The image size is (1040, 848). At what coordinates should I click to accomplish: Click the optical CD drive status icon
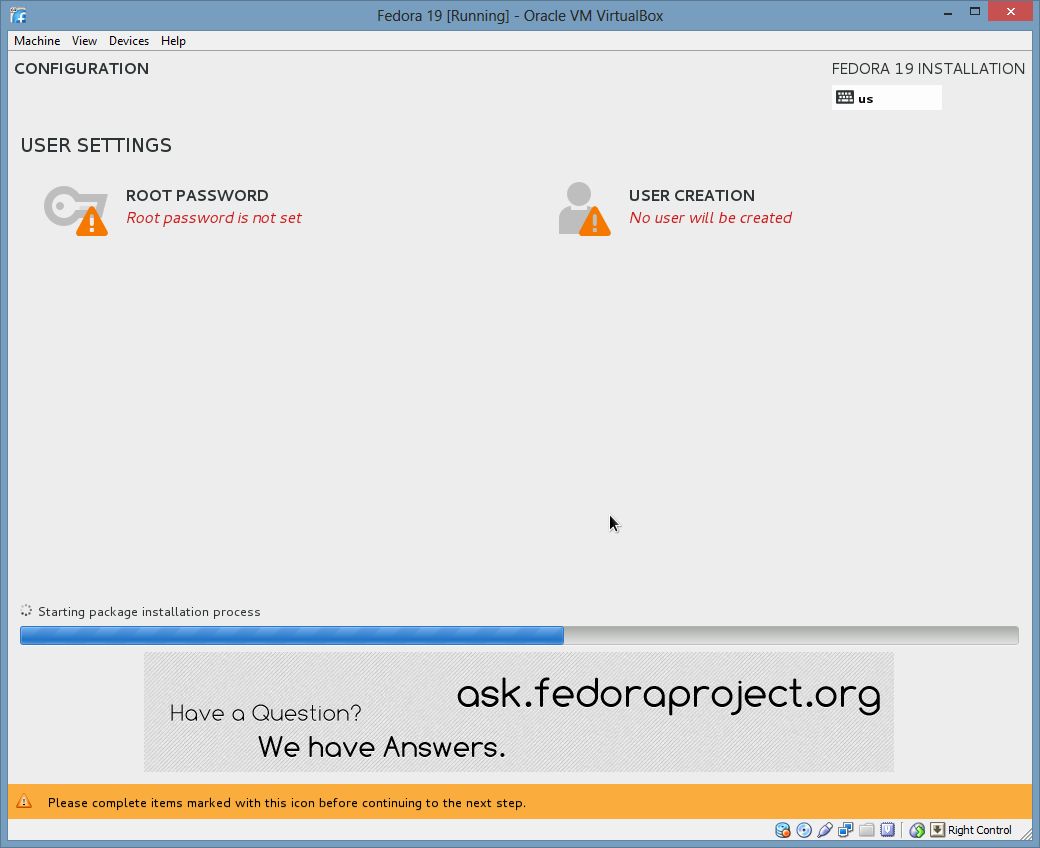[804, 830]
